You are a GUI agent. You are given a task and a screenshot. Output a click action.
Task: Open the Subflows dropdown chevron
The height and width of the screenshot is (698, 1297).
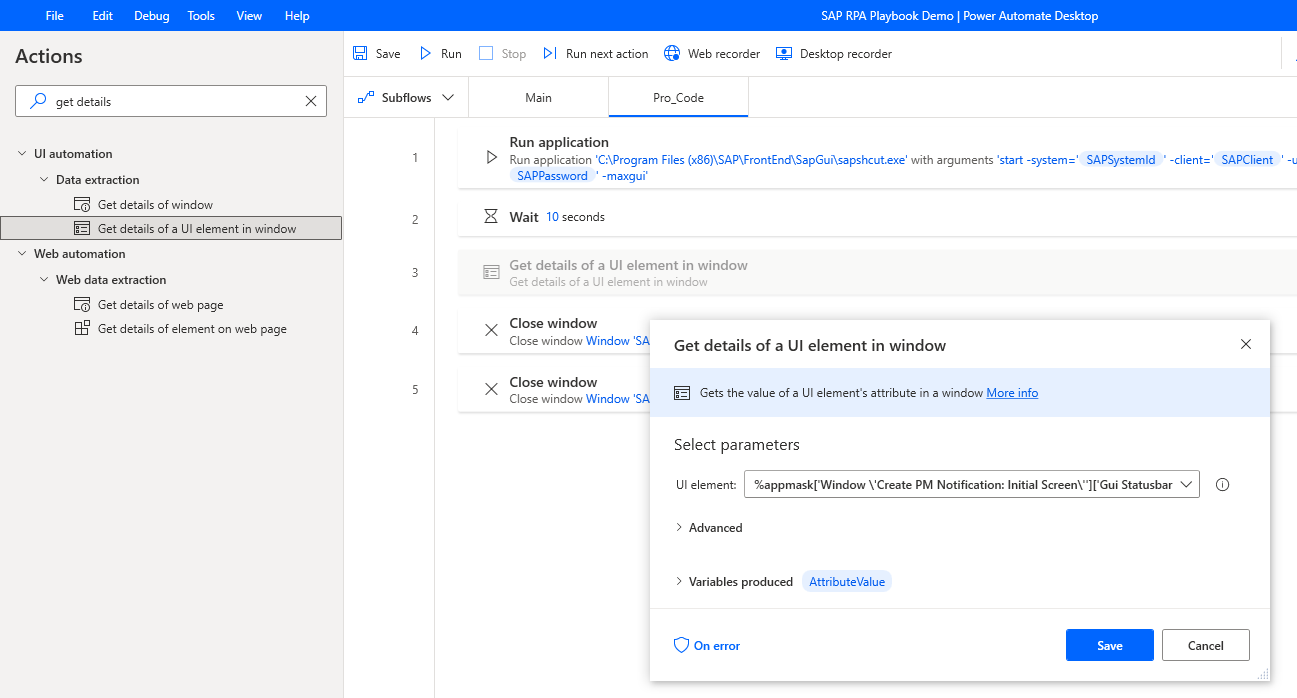click(x=448, y=97)
